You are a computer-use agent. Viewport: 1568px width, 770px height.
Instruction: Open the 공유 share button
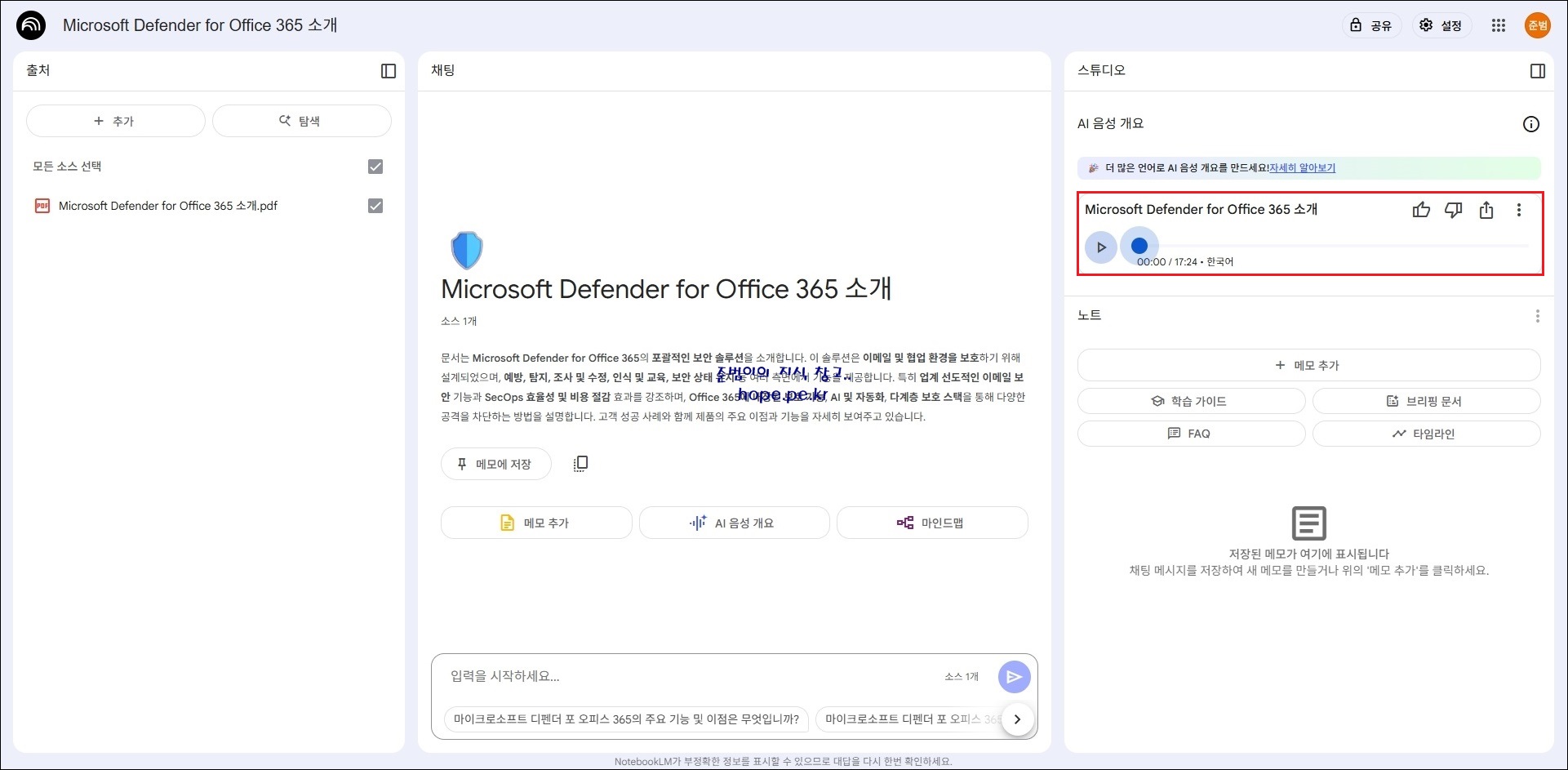[x=1371, y=25]
